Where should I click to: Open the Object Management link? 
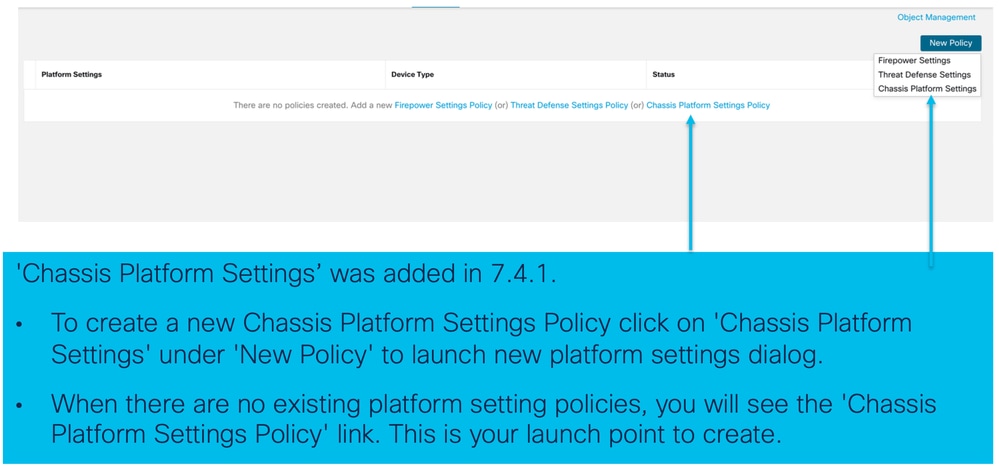pos(936,17)
